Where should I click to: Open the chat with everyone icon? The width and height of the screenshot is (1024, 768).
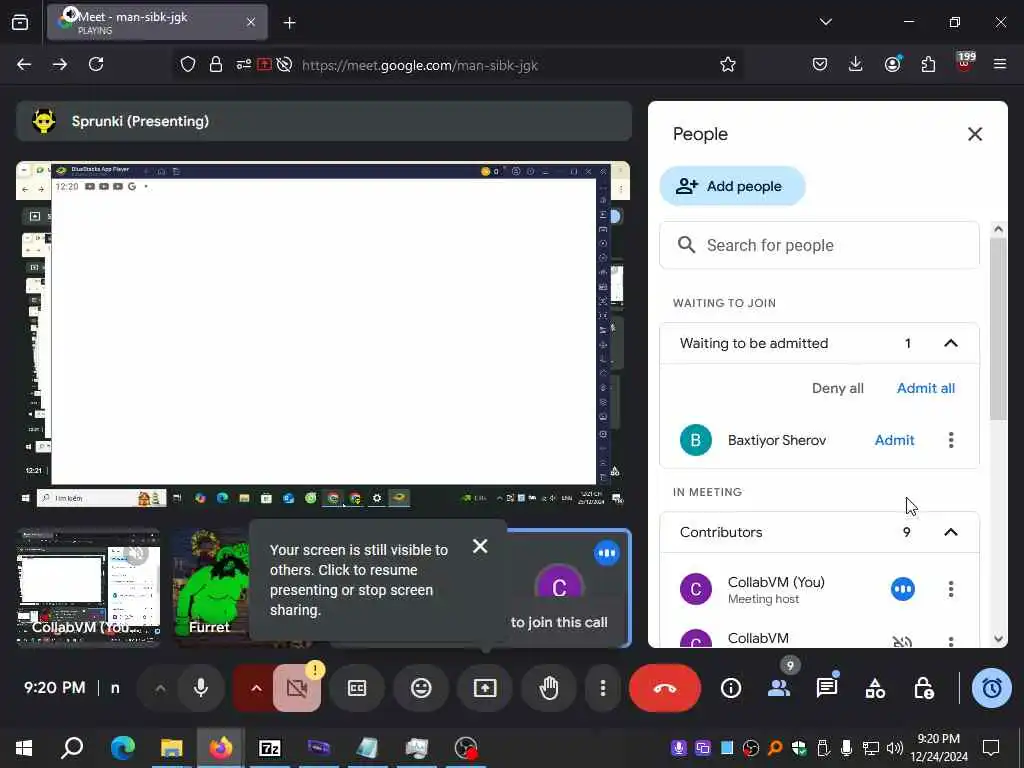click(827, 688)
